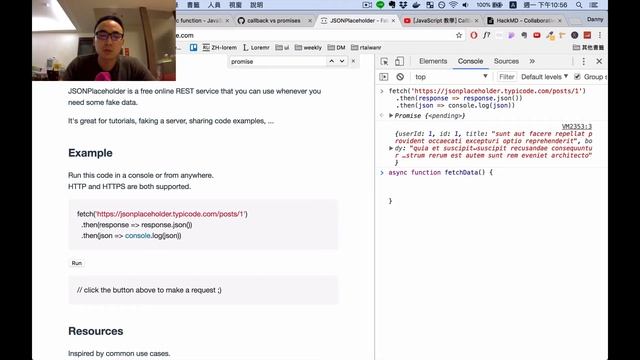Open the 說明 menu in menu bar
640x360 pixels.
pos(257,5)
